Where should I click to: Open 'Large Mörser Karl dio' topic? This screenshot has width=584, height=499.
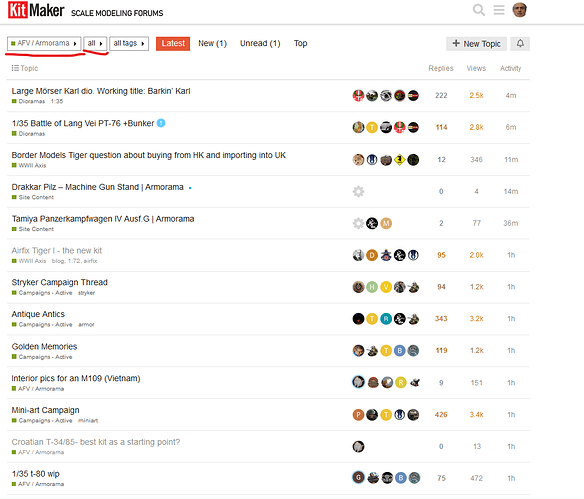101,91
